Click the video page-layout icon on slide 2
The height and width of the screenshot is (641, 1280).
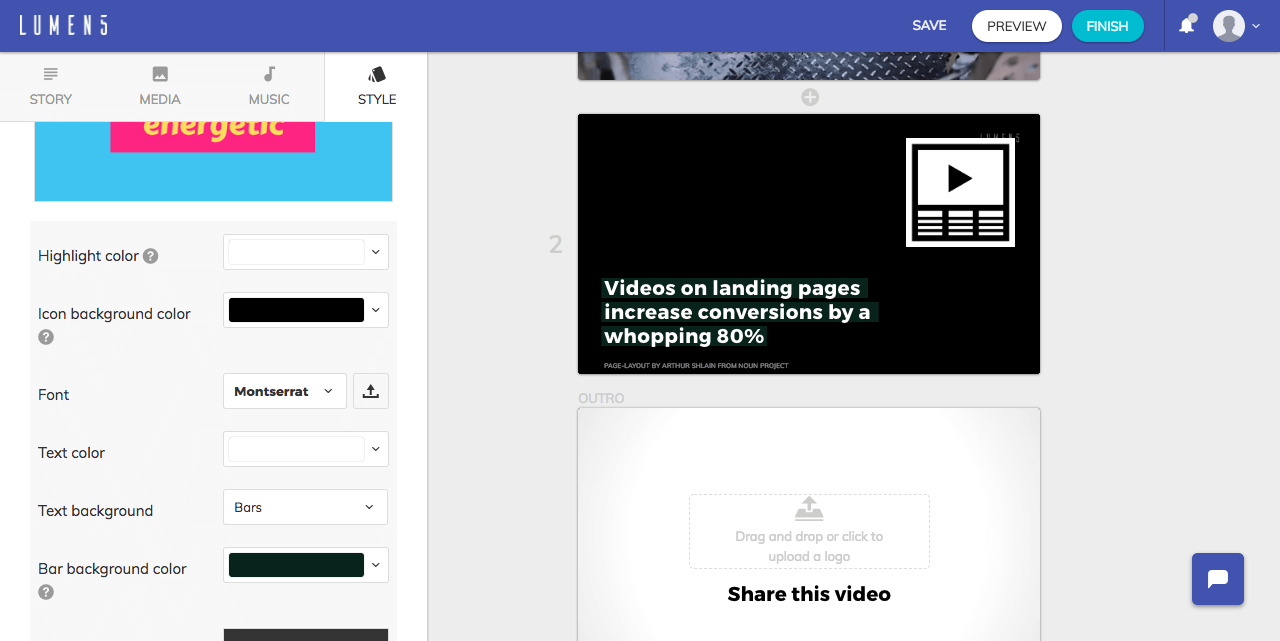pos(960,192)
